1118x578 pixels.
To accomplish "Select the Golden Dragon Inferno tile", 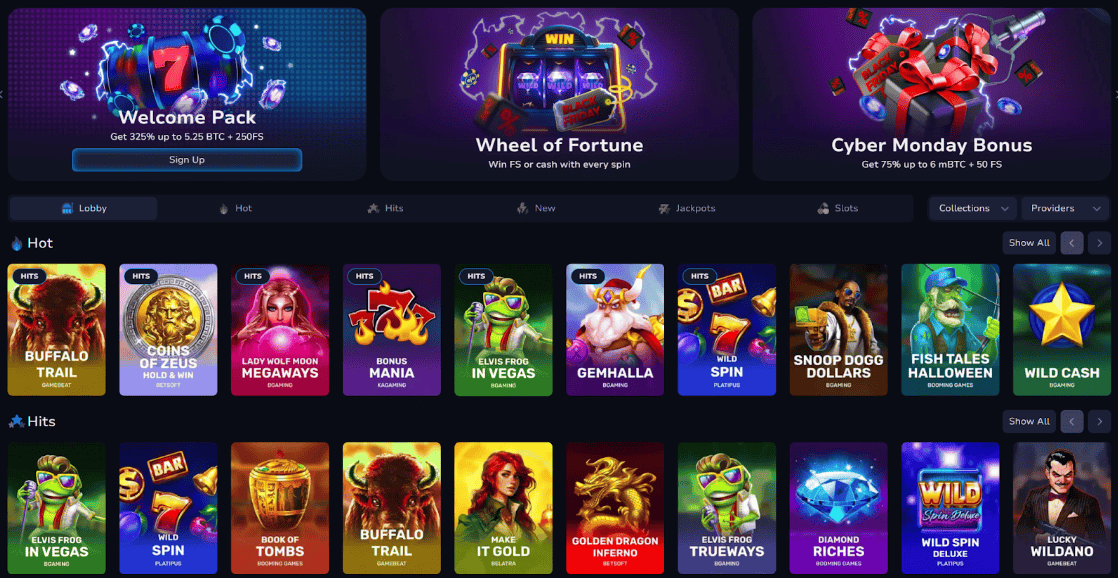I will [615, 508].
